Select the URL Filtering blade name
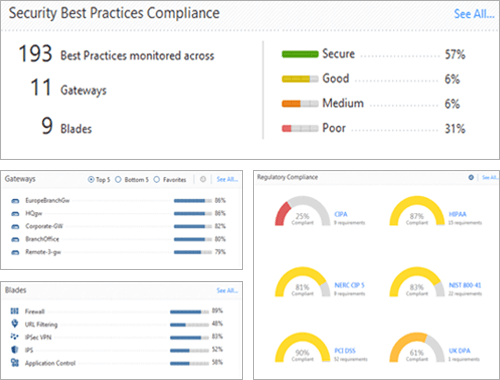The image size is (500, 380). click(x=41, y=324)
